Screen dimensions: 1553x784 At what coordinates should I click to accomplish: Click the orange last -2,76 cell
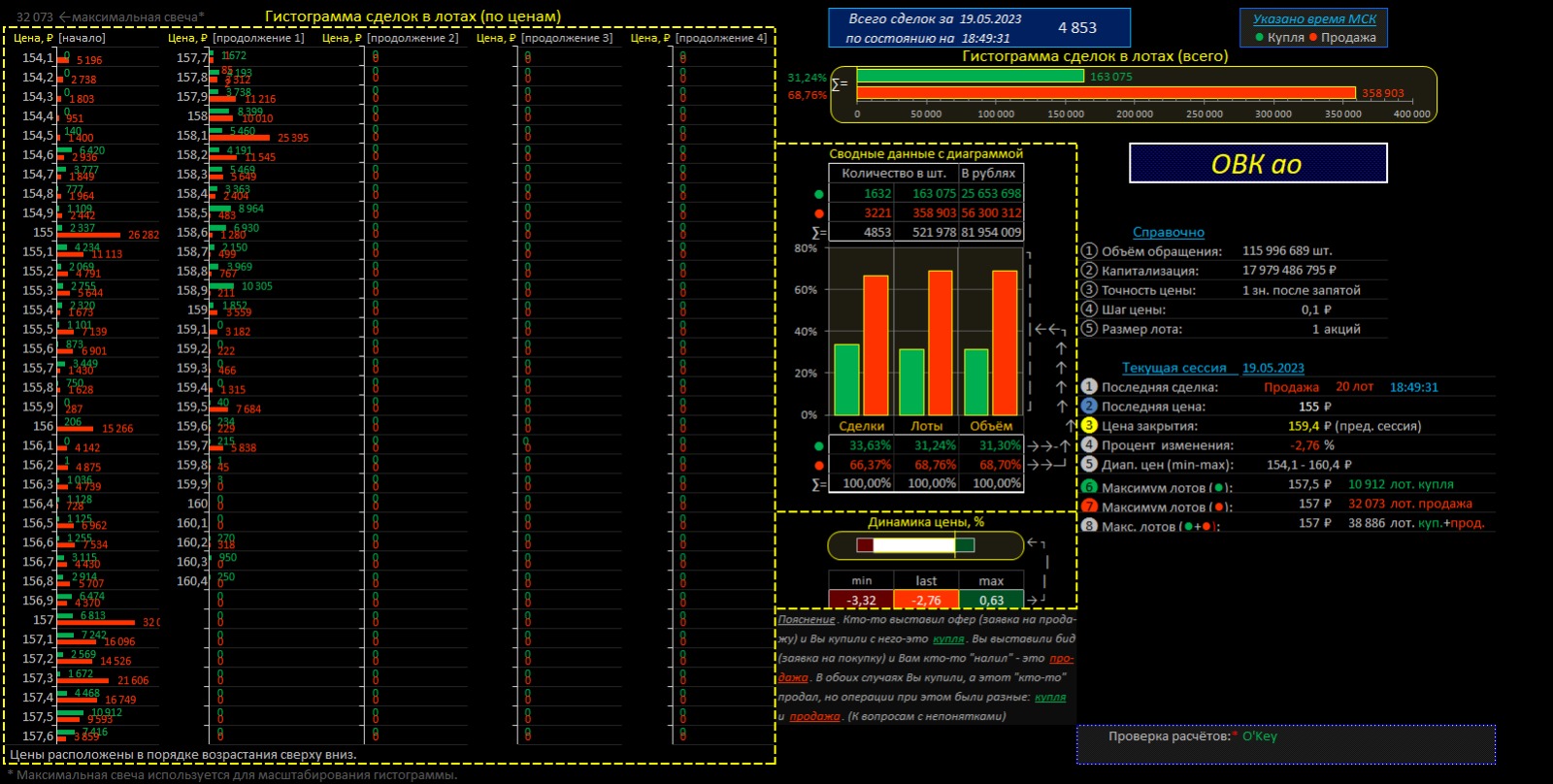point(926,601)
